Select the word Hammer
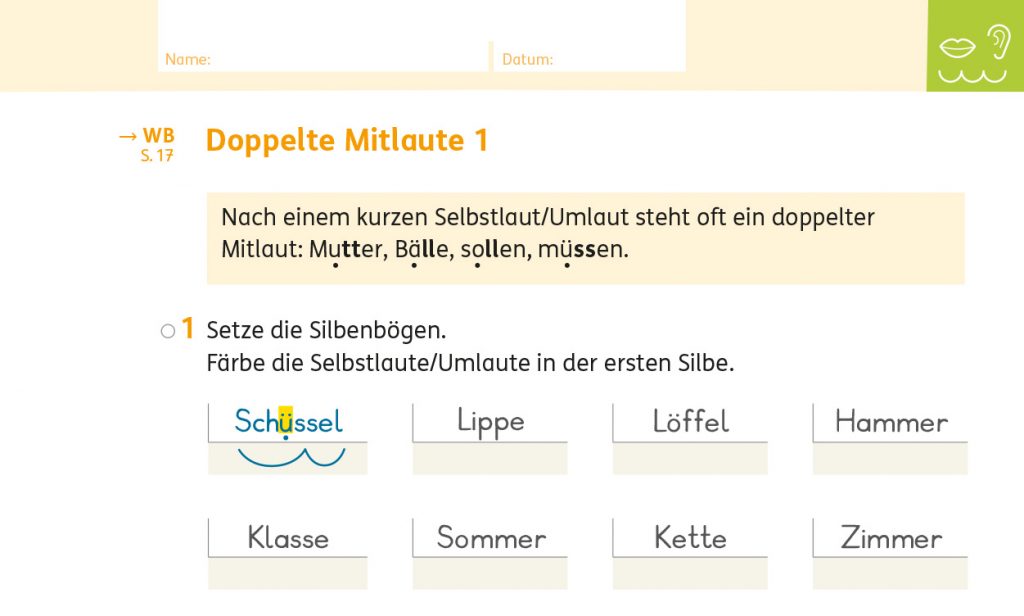1024x616 pixels. click(x=891, y=421)
